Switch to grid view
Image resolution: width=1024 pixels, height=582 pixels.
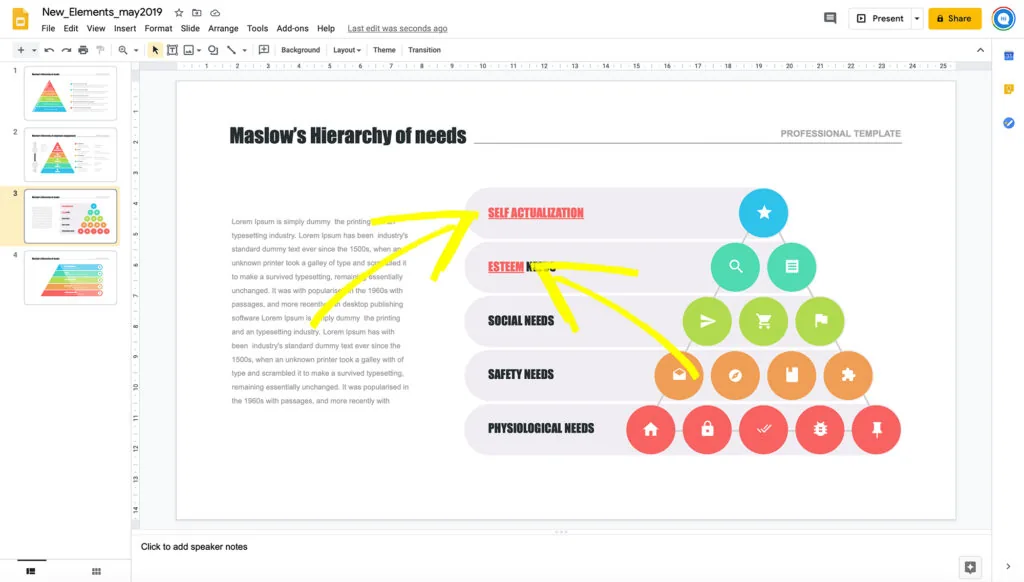(96, 571)
